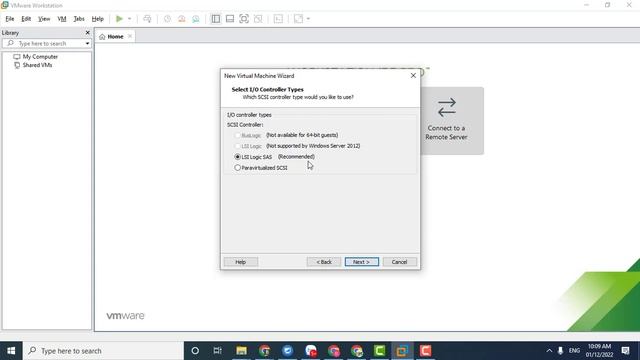Click the console view toolbar icon
The image size is (640, 360).
(278, 19)
